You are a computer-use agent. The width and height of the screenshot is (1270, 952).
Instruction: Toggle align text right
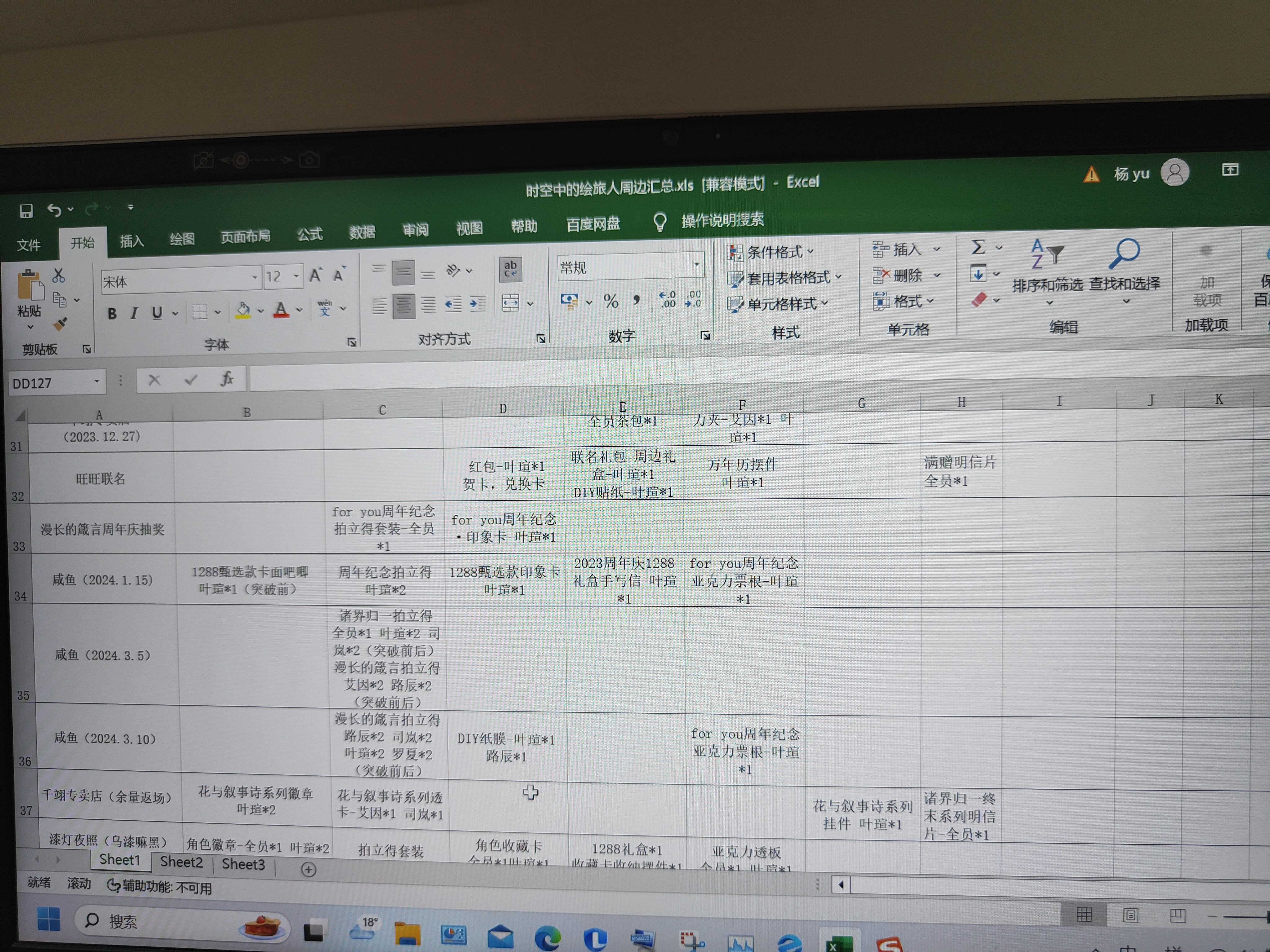(428, 304)
